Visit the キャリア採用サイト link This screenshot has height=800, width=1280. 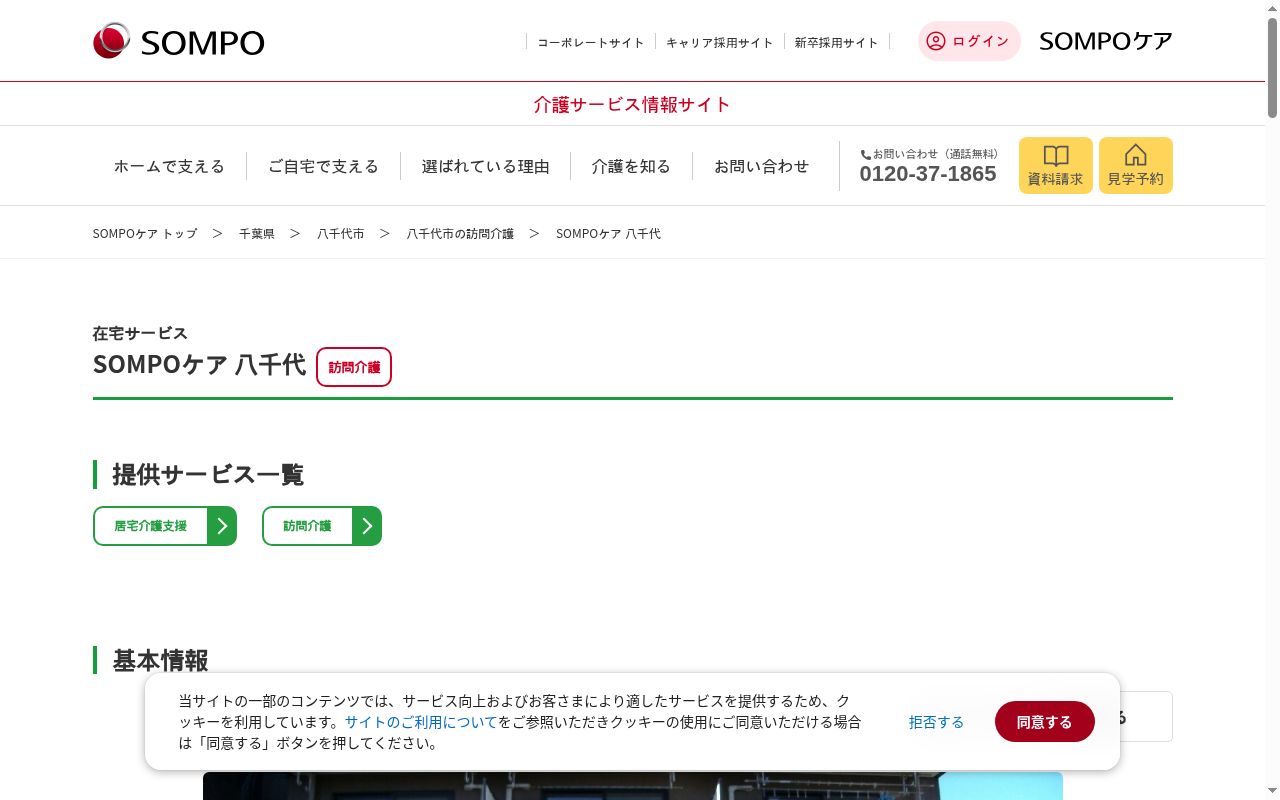coord(720,42)
